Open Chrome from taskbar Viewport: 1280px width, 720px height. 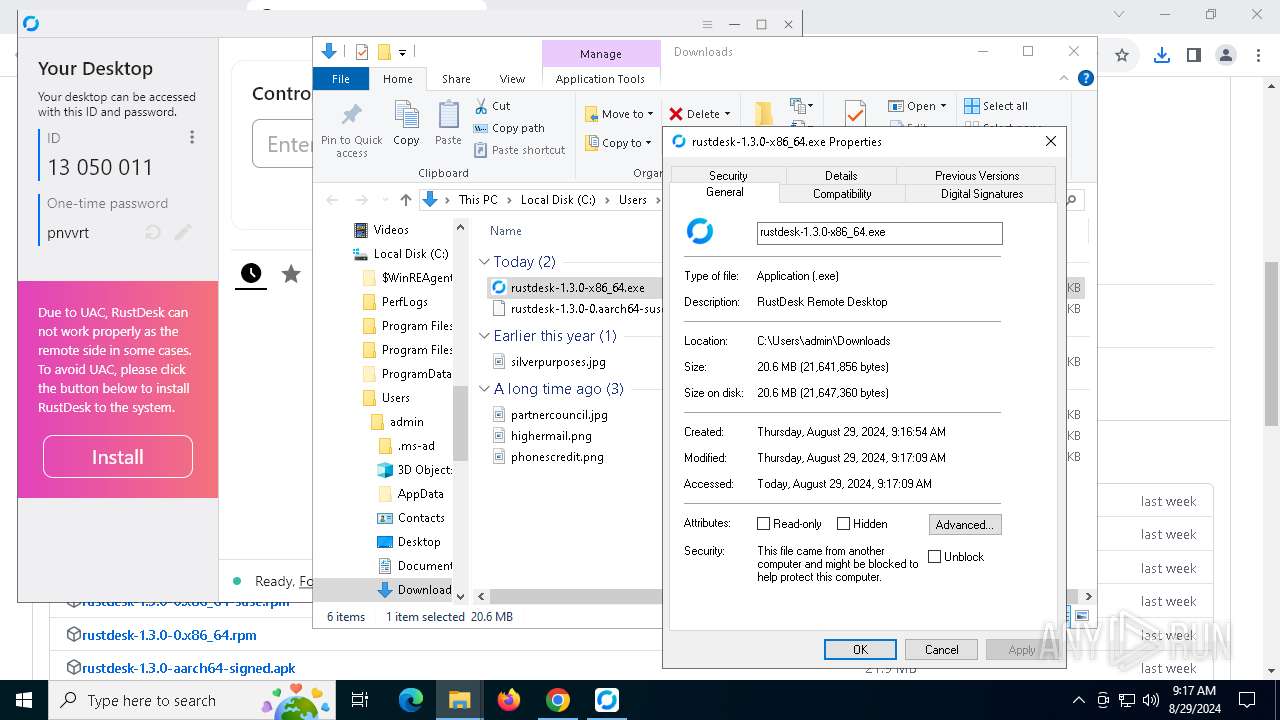click(x=558, y=700)
